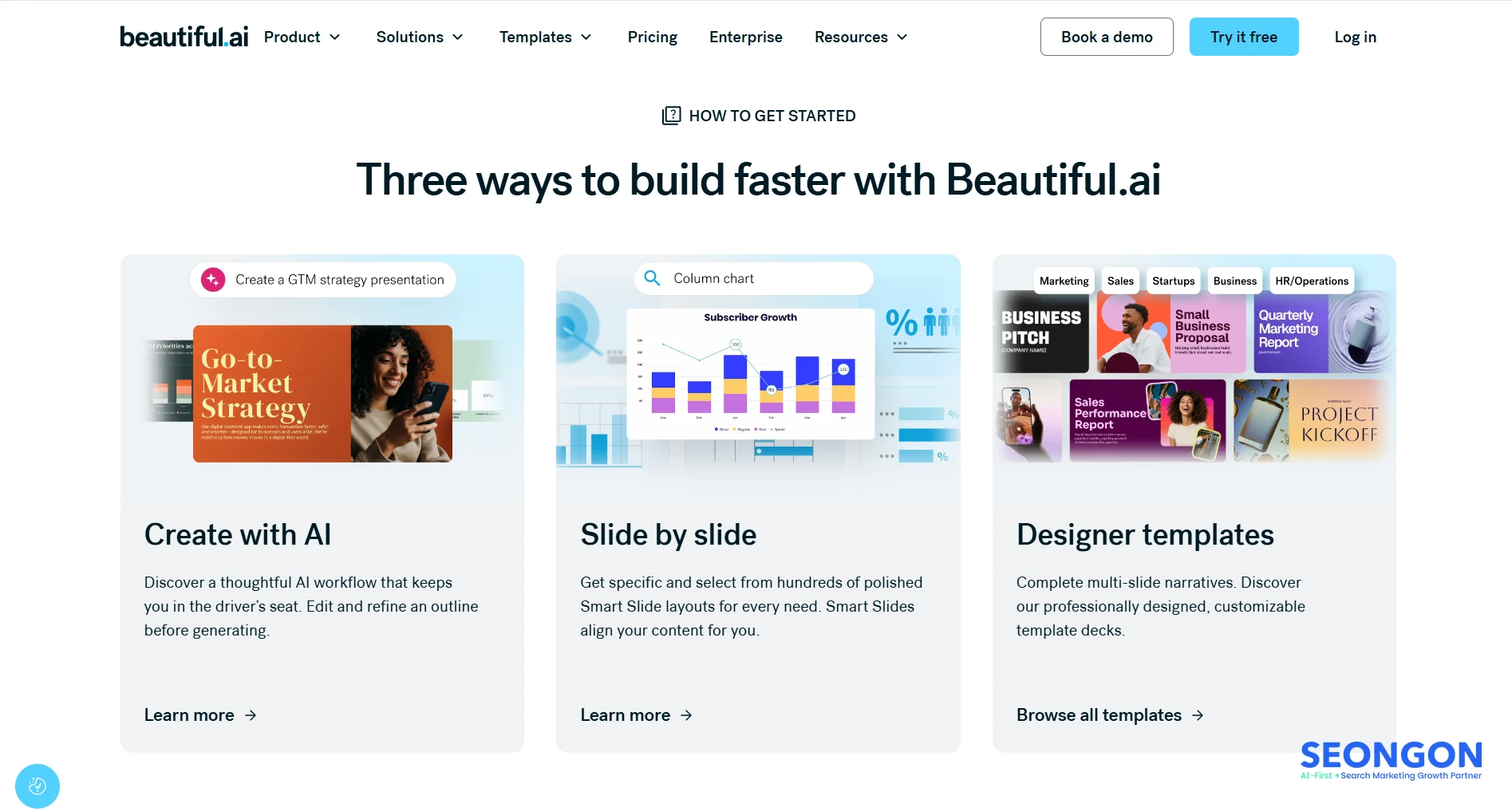
Task: Expand the Solutions dropdown menu
Action: coord(420,37)
